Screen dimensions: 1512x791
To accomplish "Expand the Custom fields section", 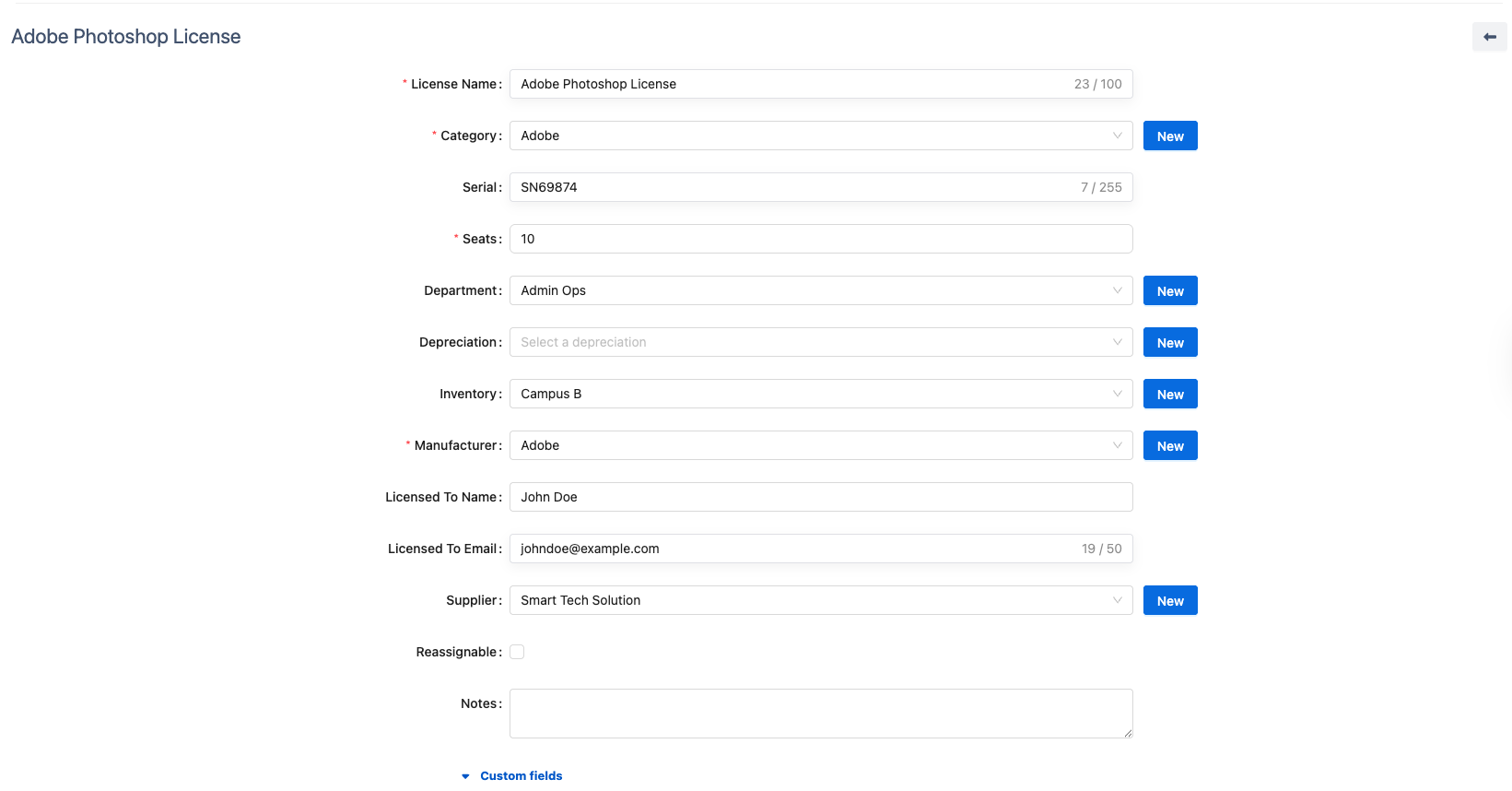I will coord(521,775).
